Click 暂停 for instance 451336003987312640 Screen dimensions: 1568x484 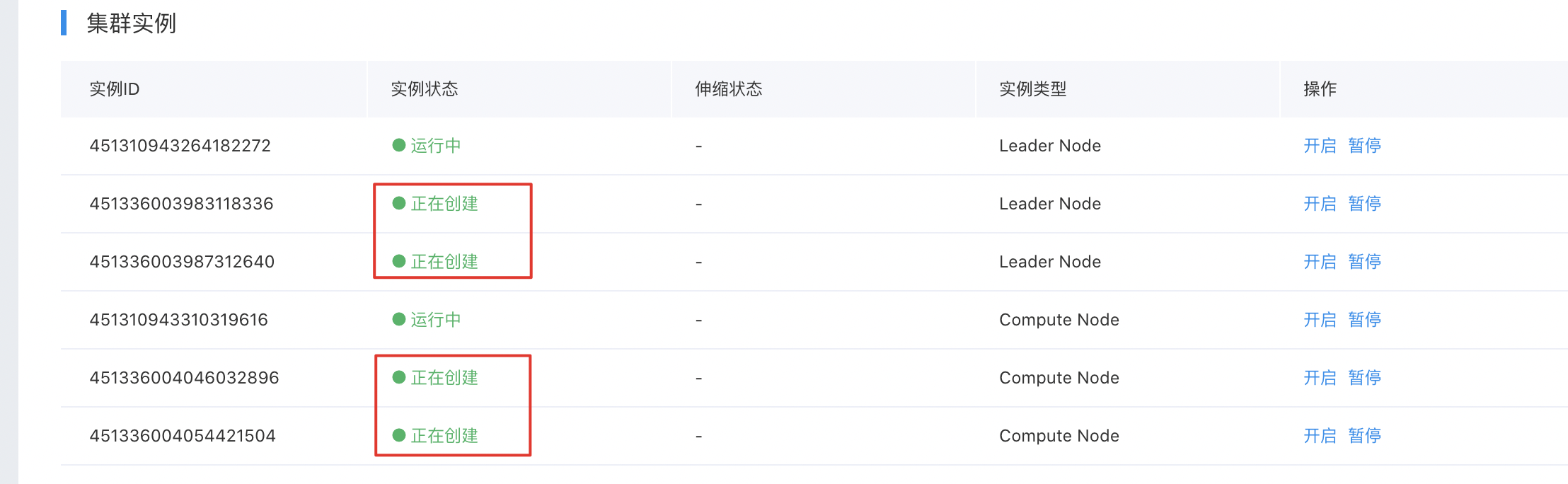pos(1365,262)
